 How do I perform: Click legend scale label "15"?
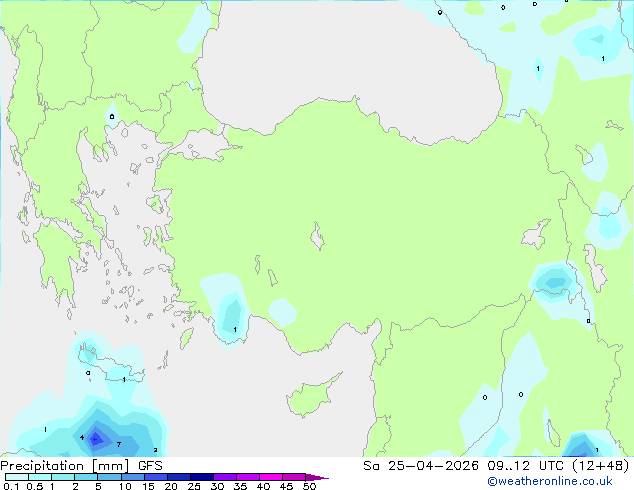(x=148, y=486)
